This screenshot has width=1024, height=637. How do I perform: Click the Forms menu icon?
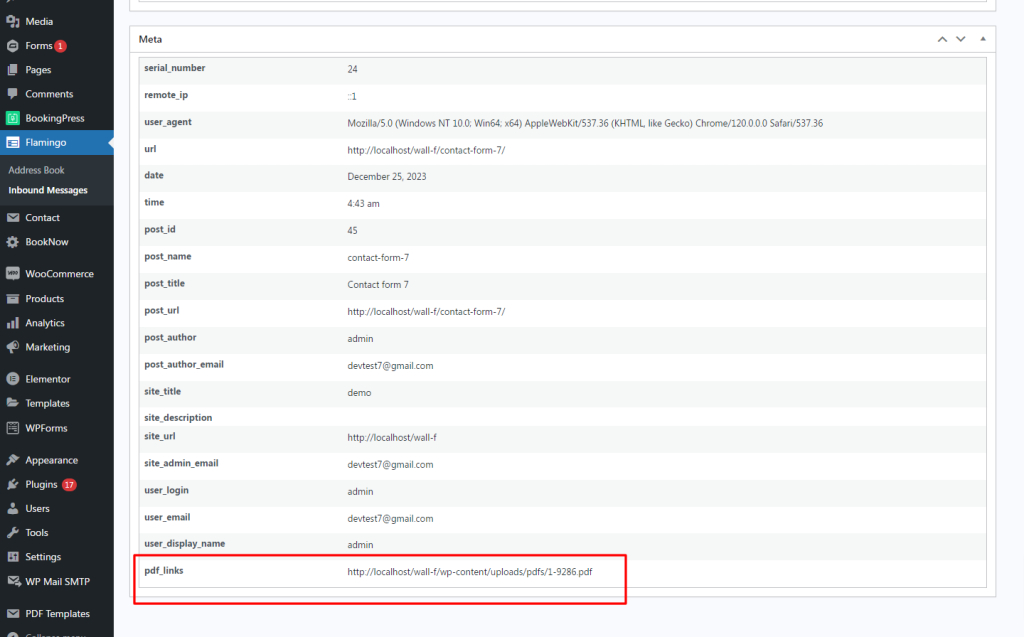pyautogui.click(x=12, y=46)
